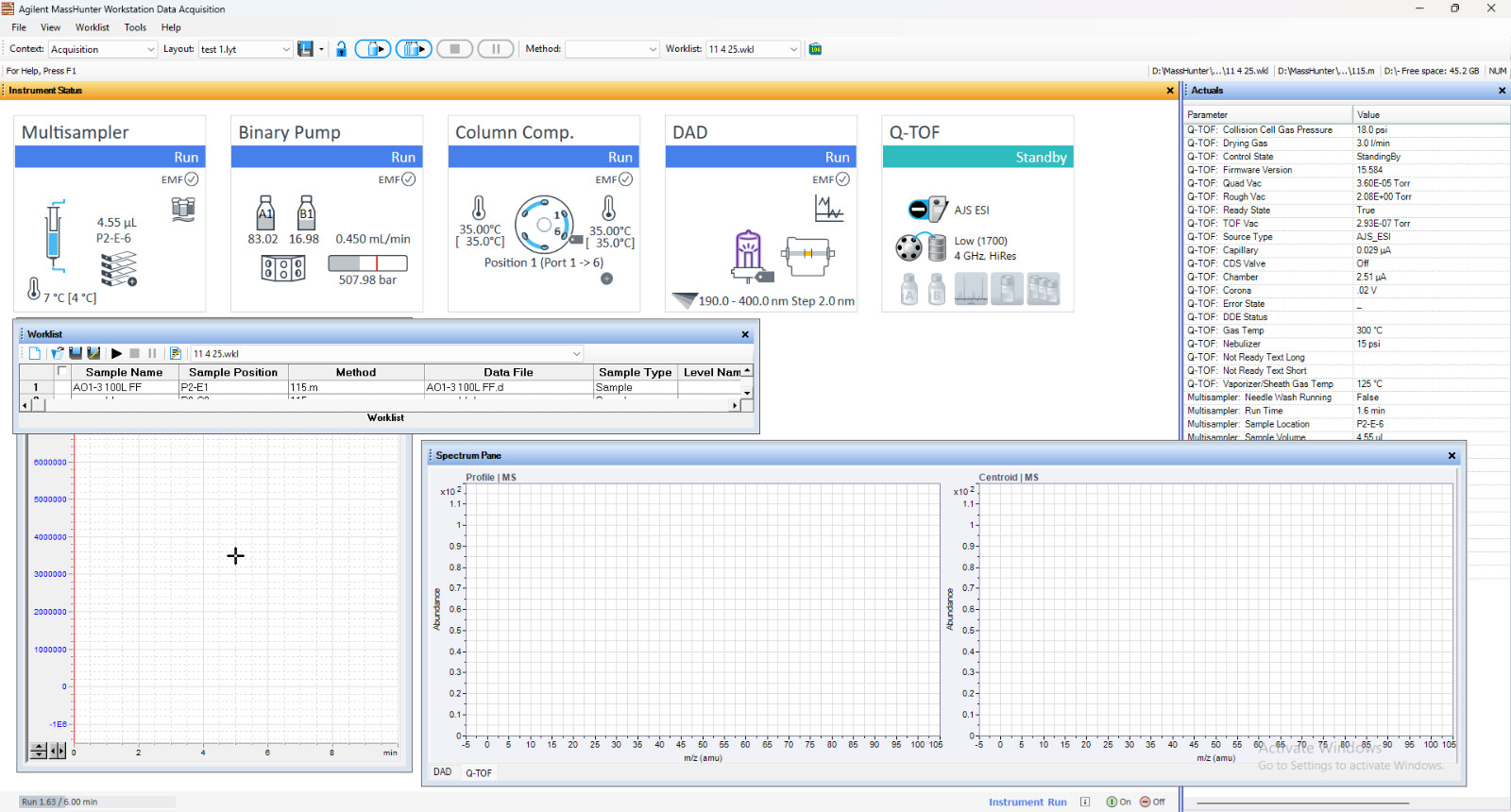
Task: Select the 'AO1-3 100L FF.d' data file cell
Action: [x=508, y=387]
